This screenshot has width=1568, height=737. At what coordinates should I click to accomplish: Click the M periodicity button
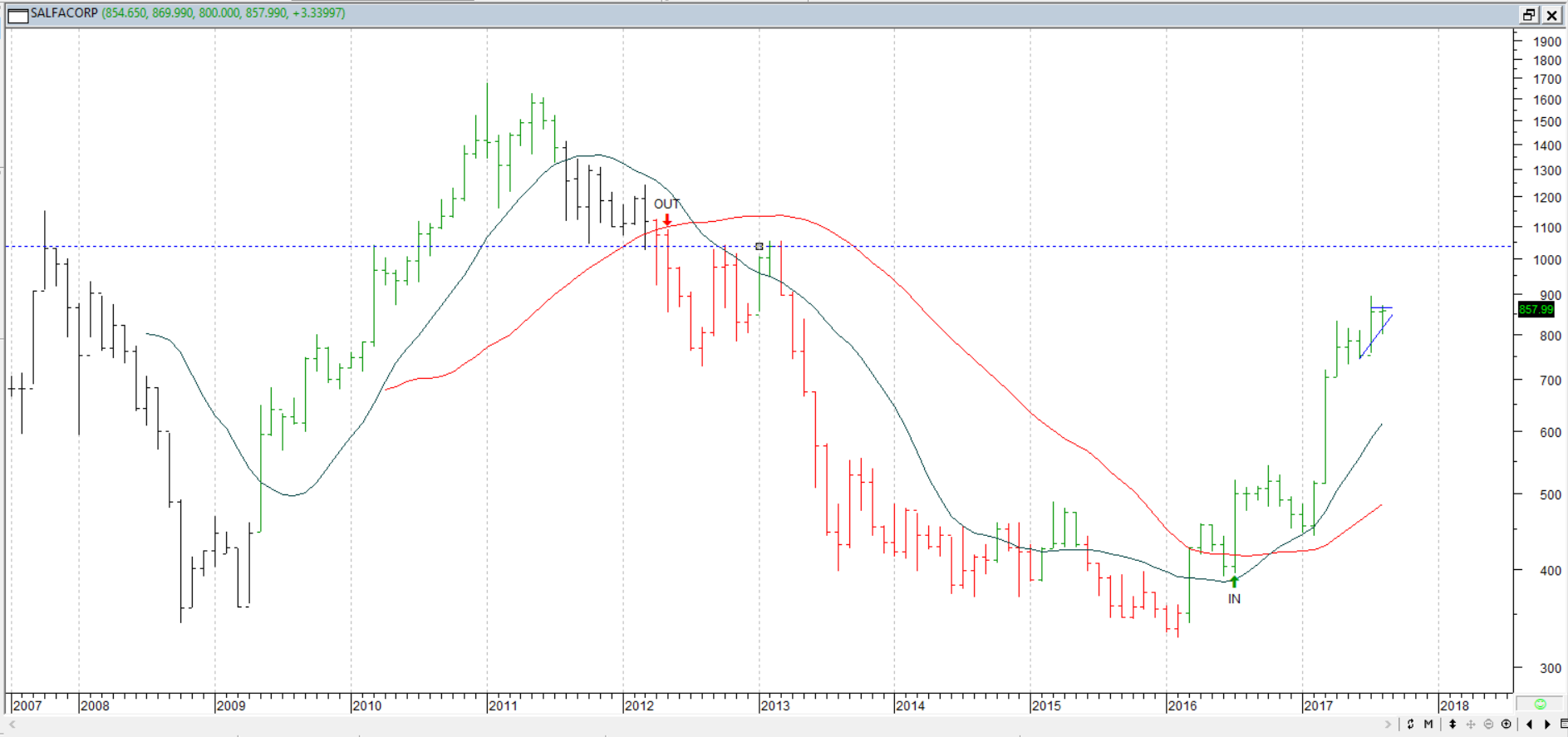coord(1428,725)
